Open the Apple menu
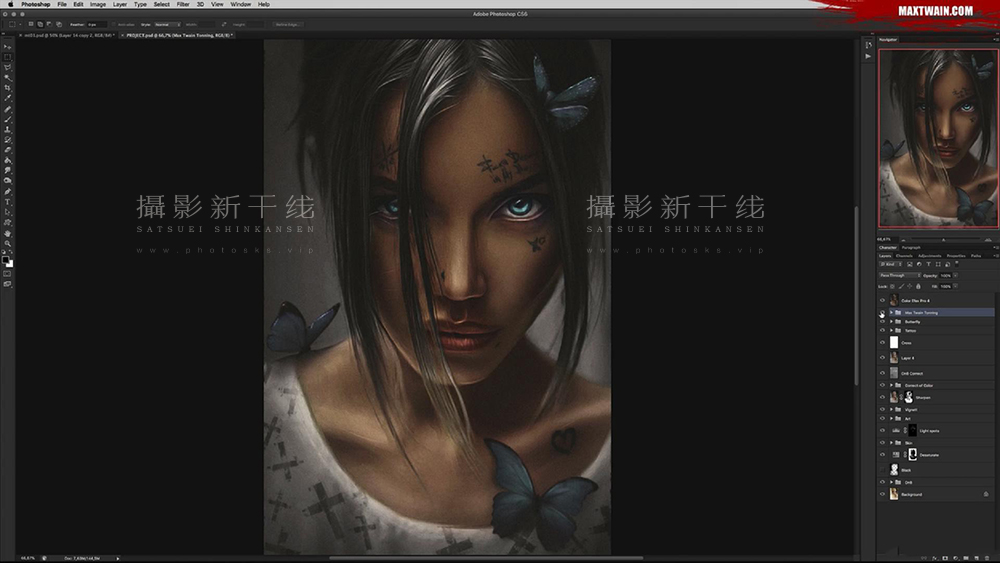Viewport: 1000px width, 563px height. coord(10,4)
